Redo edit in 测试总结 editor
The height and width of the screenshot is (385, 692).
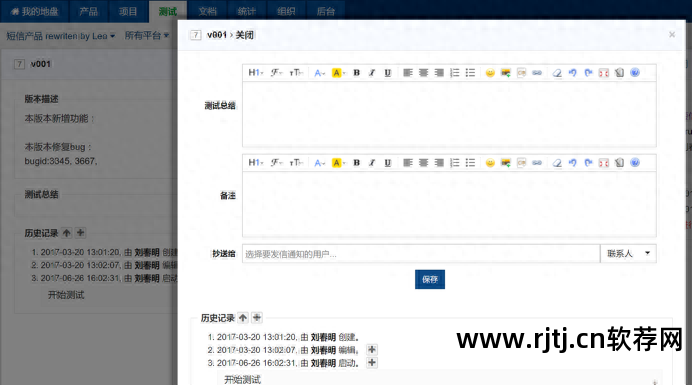[588, 73]
